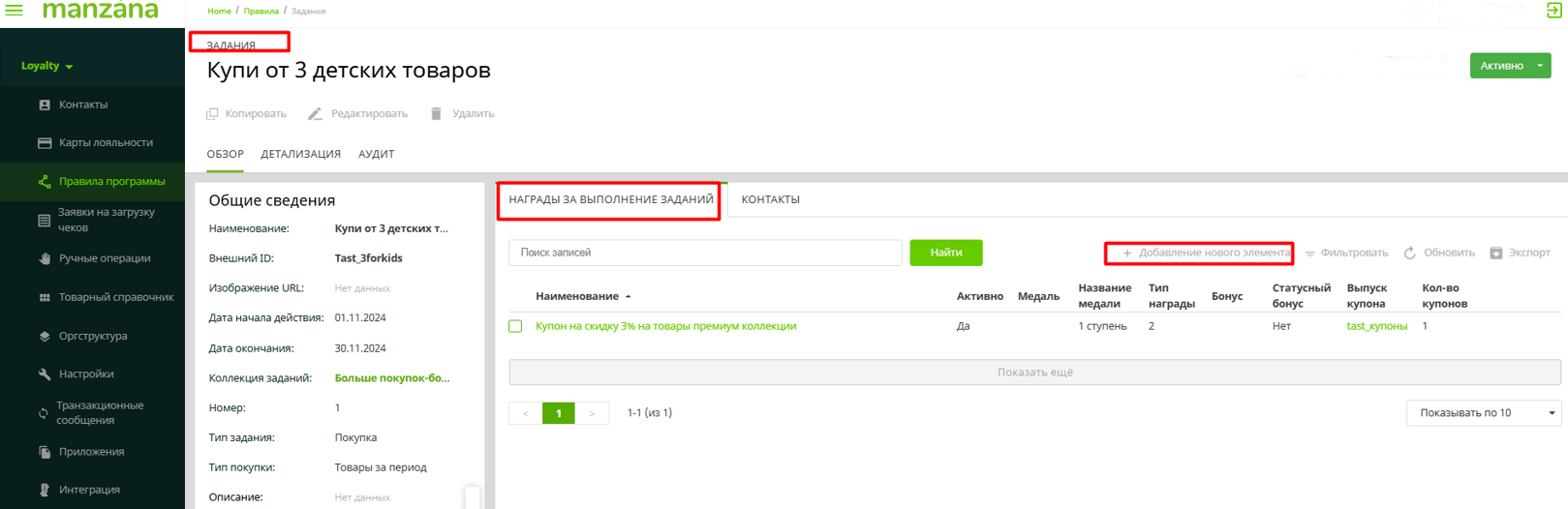Screen dimensions: 1568x509
Task: Click the hamburger menu icon
Action: tap(15, 11)
